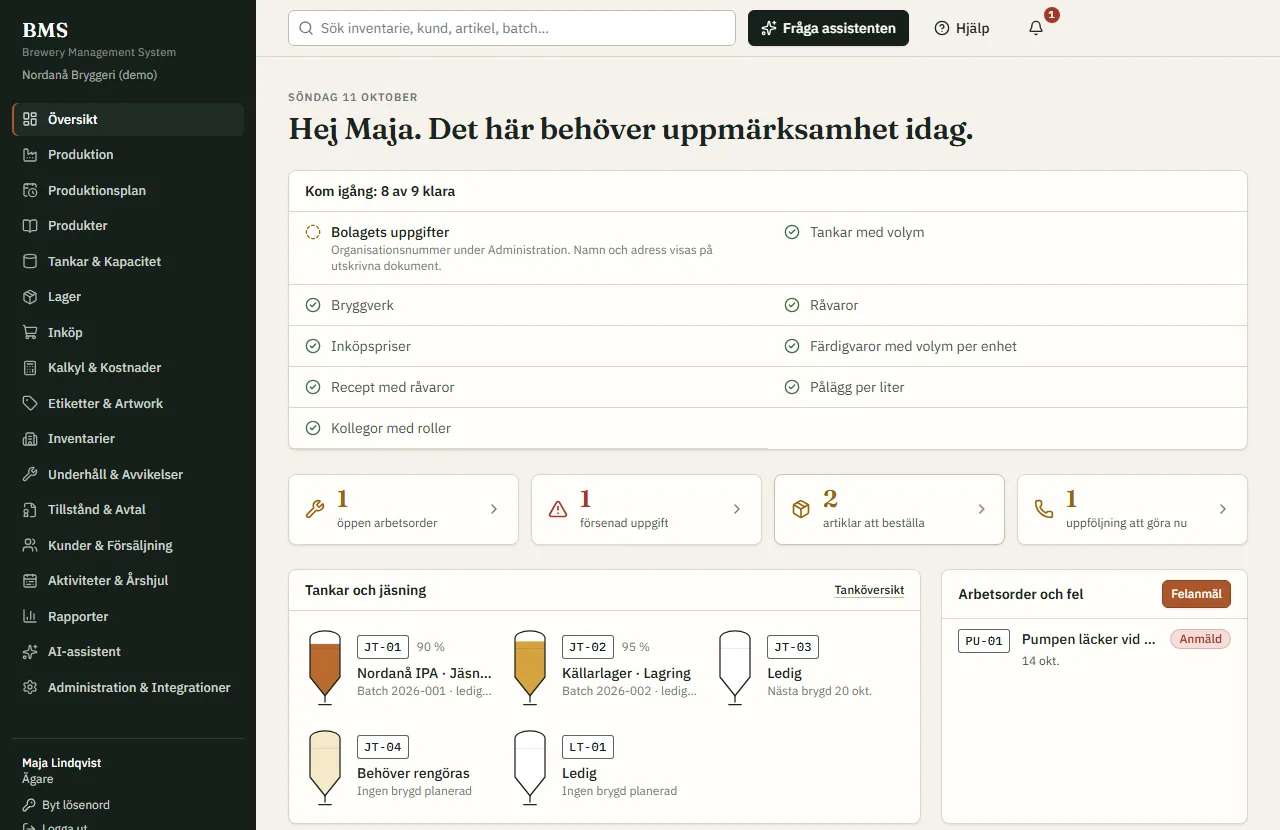Click the Kalkyl & Kostnader calculator icon
Viewport: 1280px width, 830px height.
point(30,368)
